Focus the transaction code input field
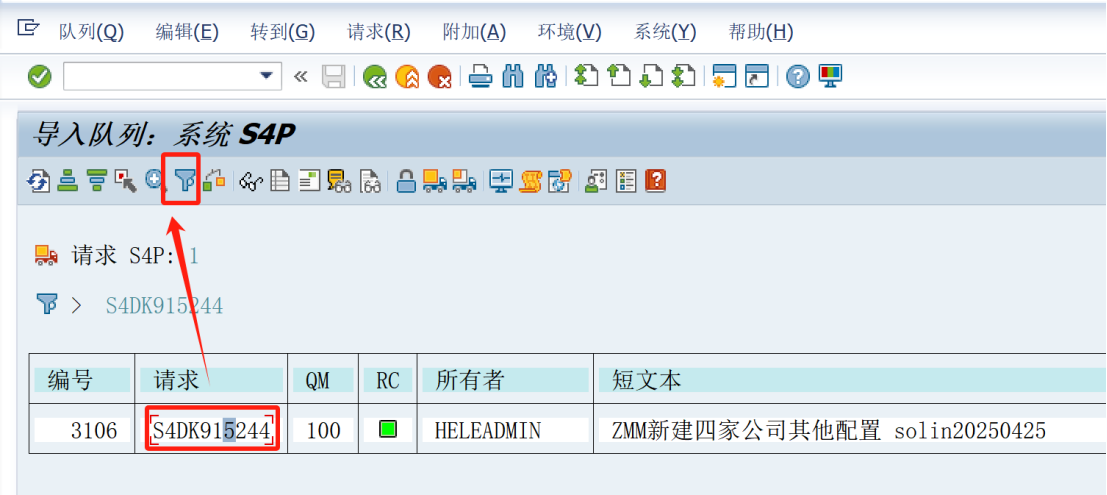This screenshot has height=495, width=1107. (161, 76)
